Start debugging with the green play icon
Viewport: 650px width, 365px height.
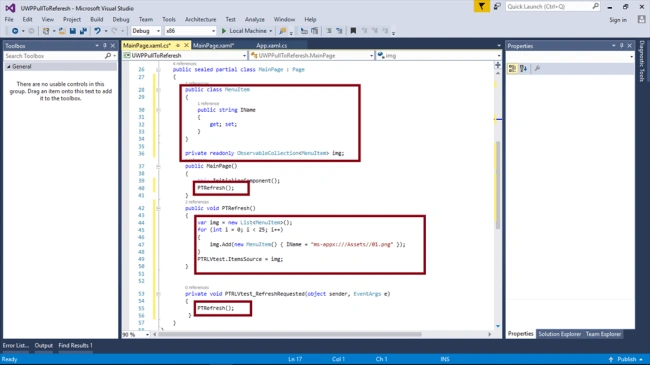click(x=224, y=31)
